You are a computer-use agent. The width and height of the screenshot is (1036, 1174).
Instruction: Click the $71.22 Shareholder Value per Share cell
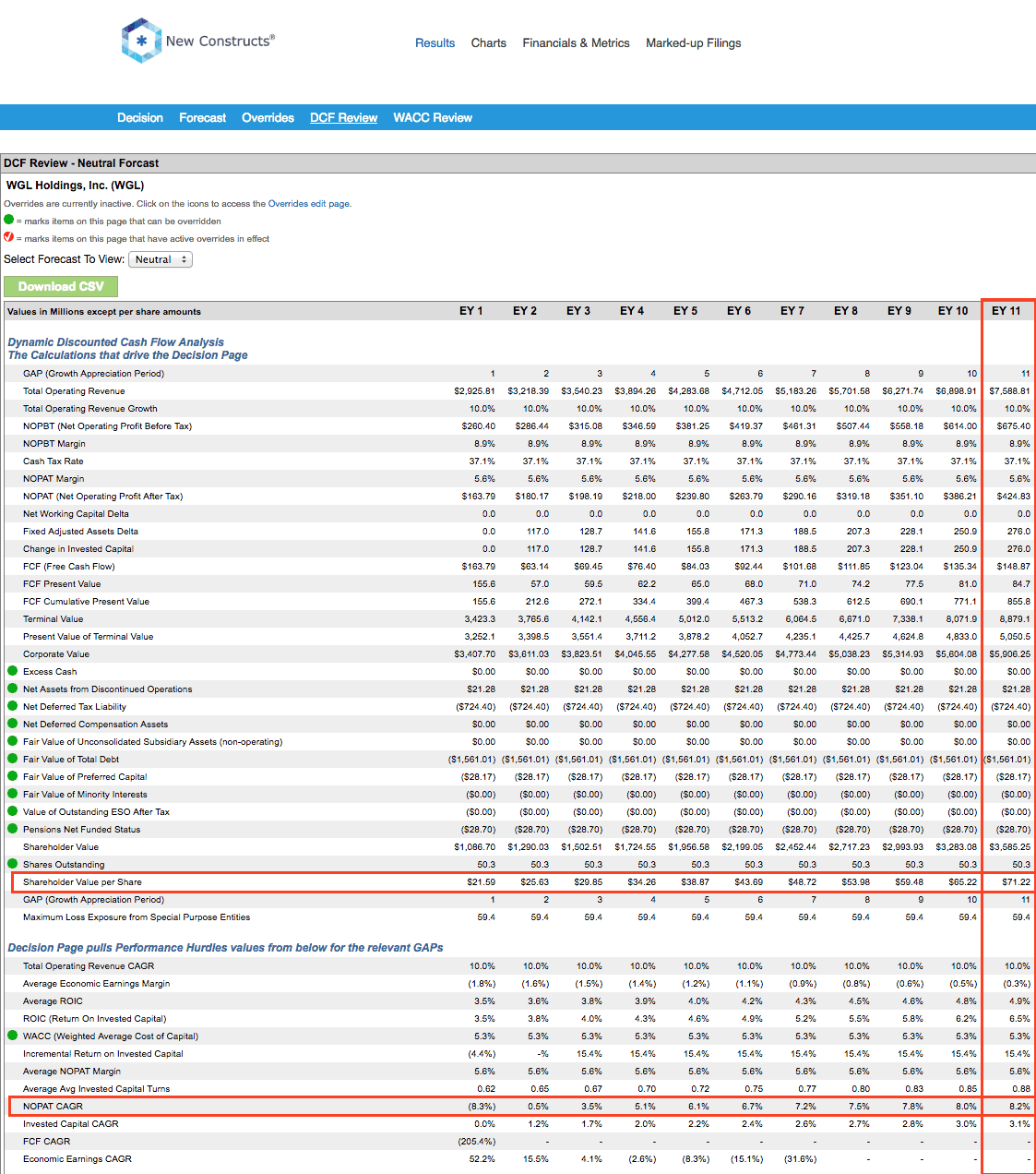point(1016,881)
